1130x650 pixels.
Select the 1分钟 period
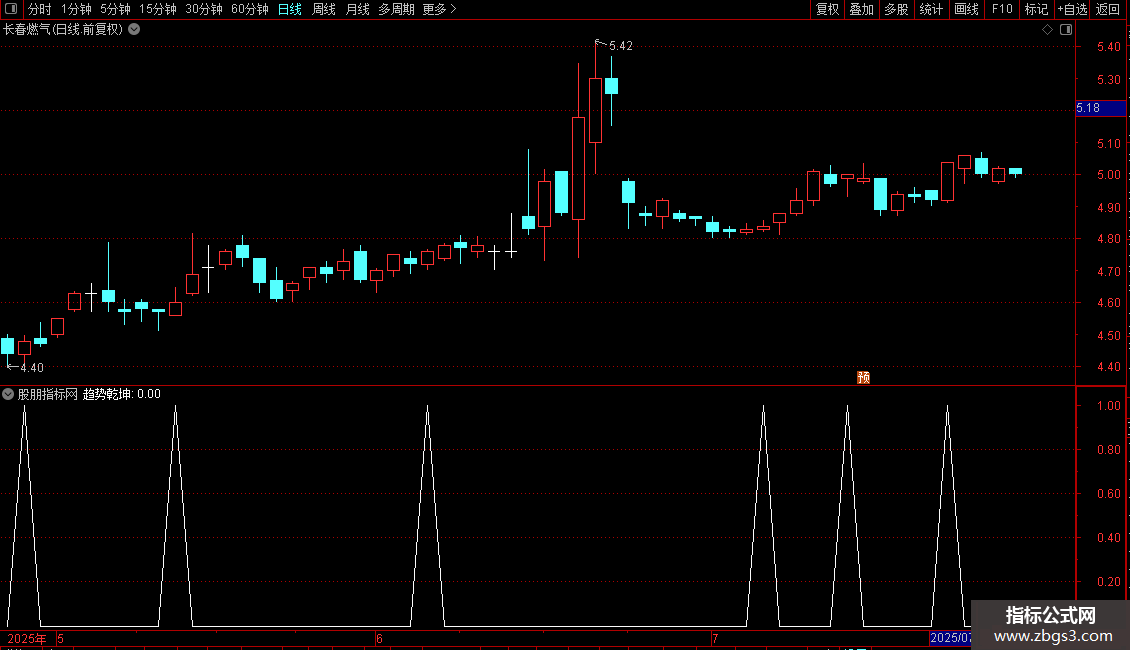[76, 9]
